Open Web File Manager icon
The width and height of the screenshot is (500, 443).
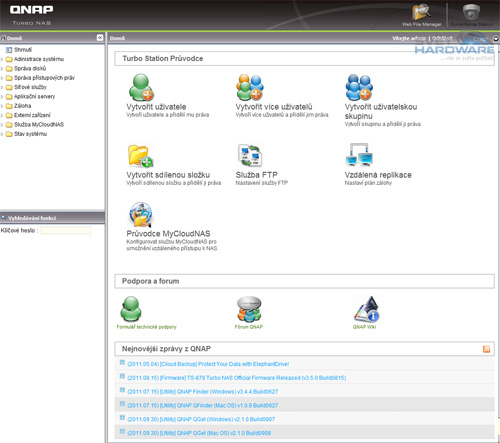coord(421,13)
